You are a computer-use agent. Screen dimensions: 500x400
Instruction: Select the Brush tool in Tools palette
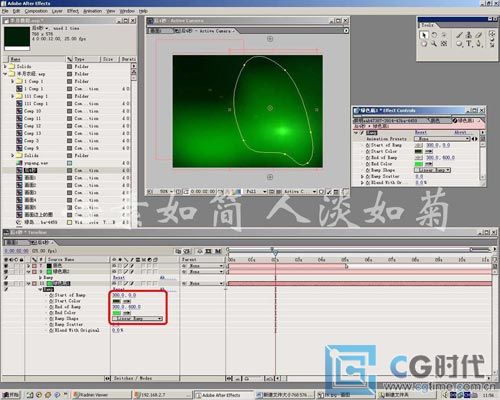pos(459,35)
